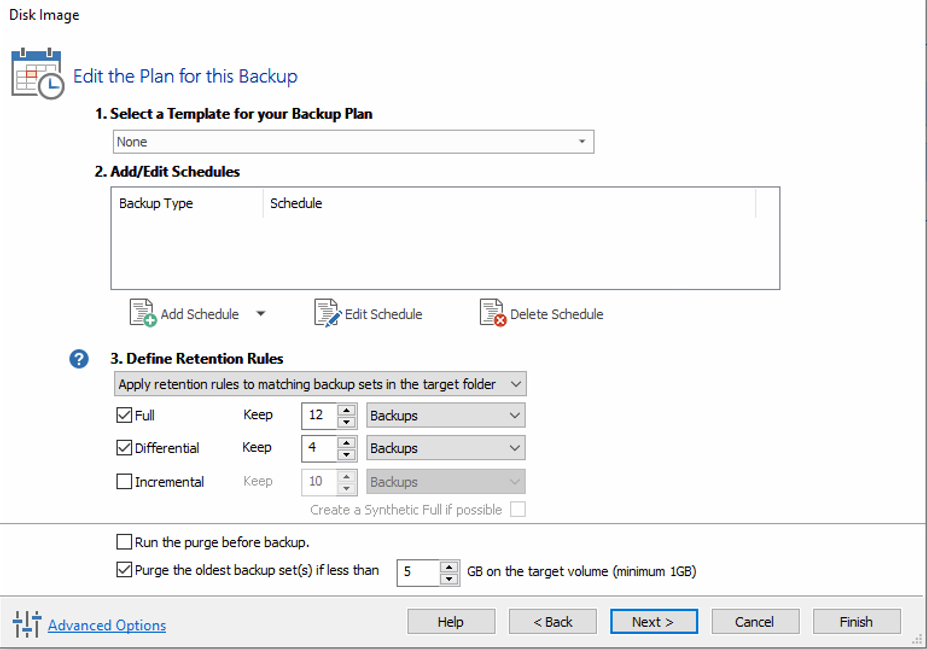Increase the Full backups keep count
Screen dimensions: 927x650
pos(347,410)
